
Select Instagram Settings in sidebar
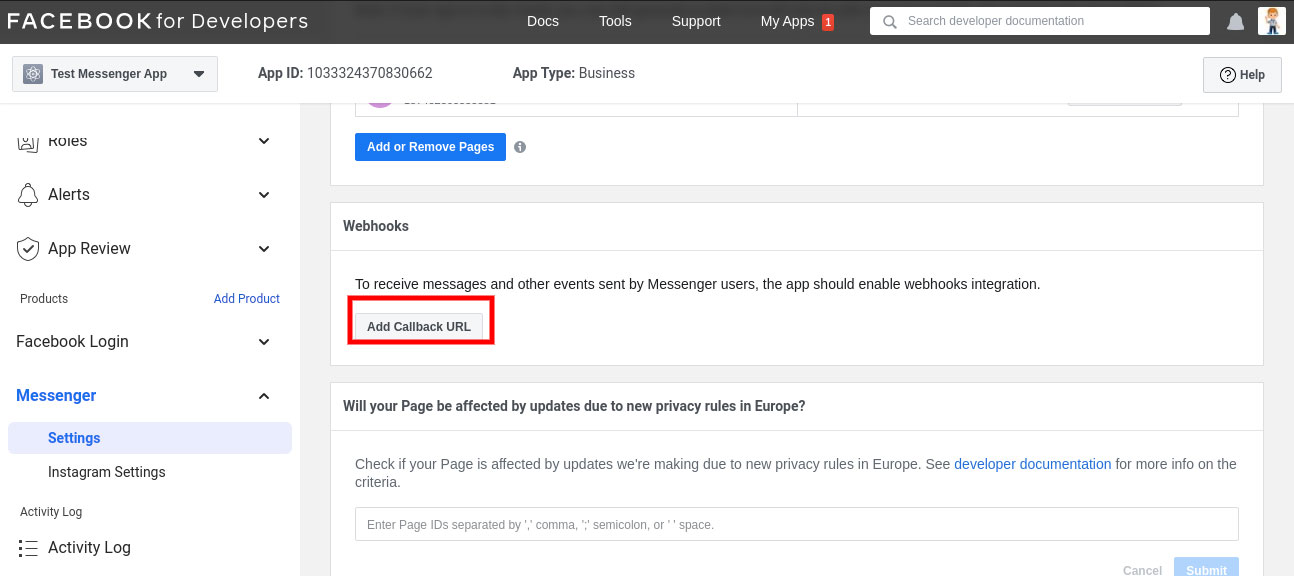pyautogui.click(x=107, y=472)
